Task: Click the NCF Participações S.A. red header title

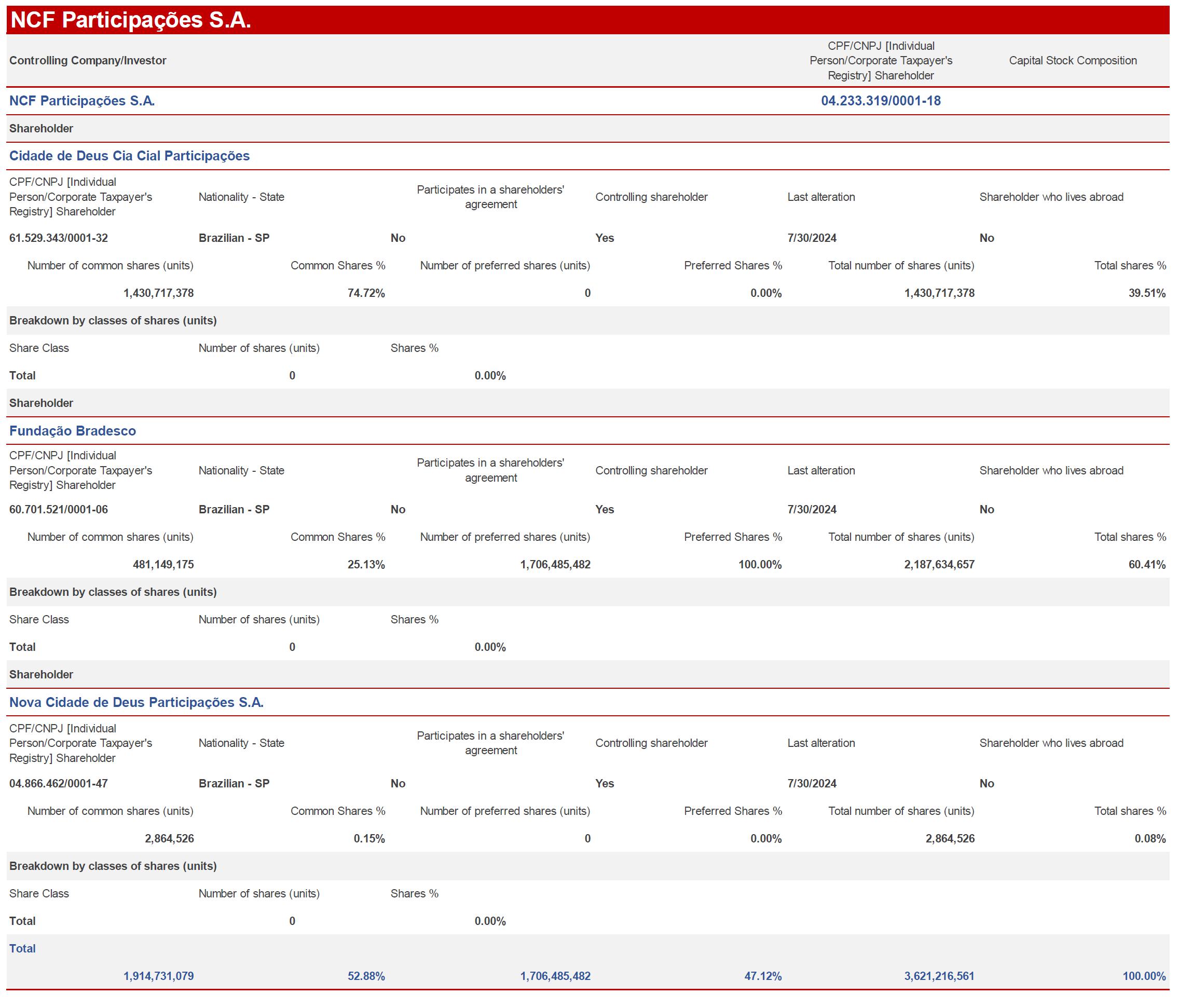Action: coord(130,20)
